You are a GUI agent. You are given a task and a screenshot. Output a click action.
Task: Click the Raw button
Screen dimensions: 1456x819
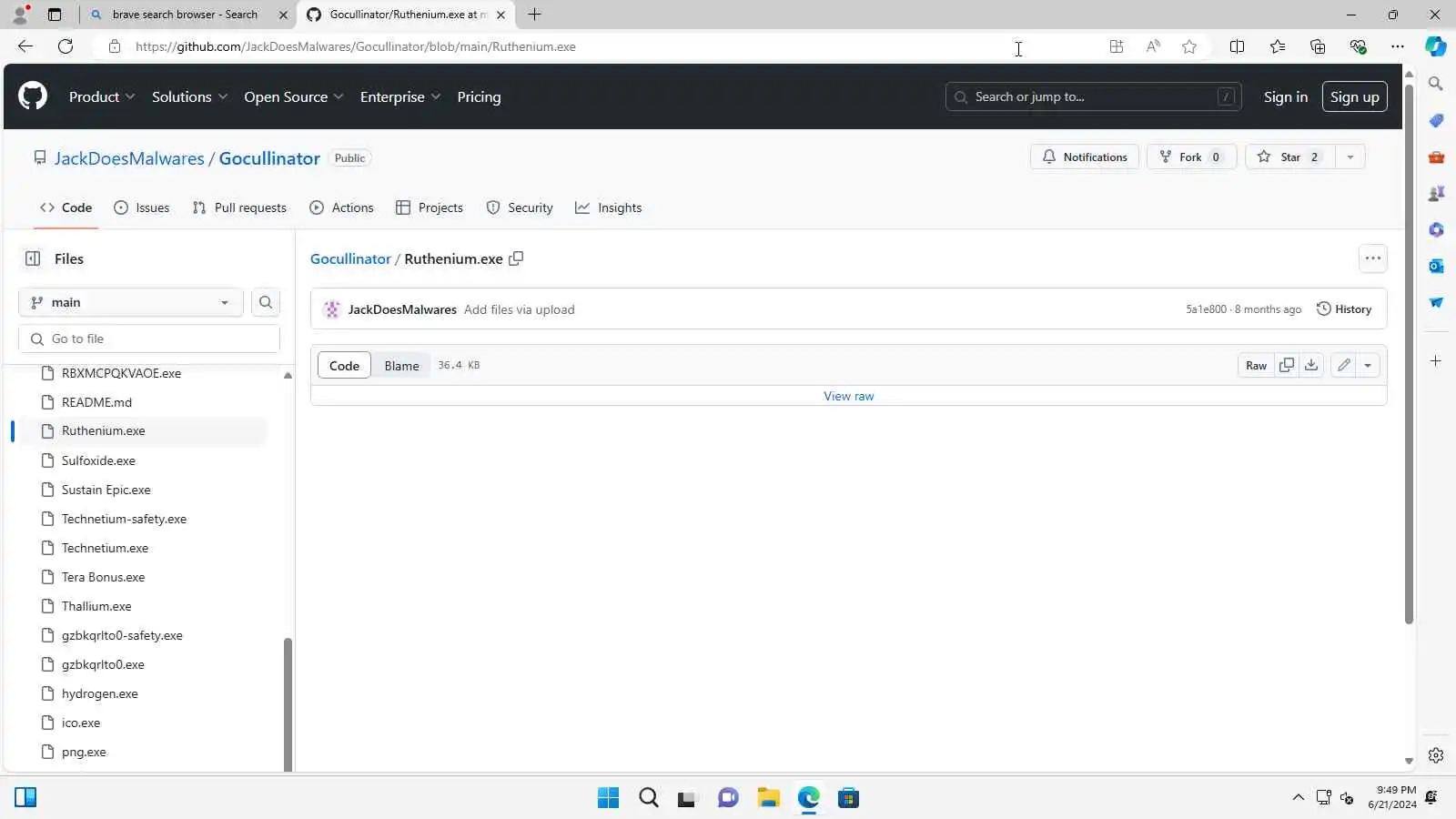[1256, 365]
